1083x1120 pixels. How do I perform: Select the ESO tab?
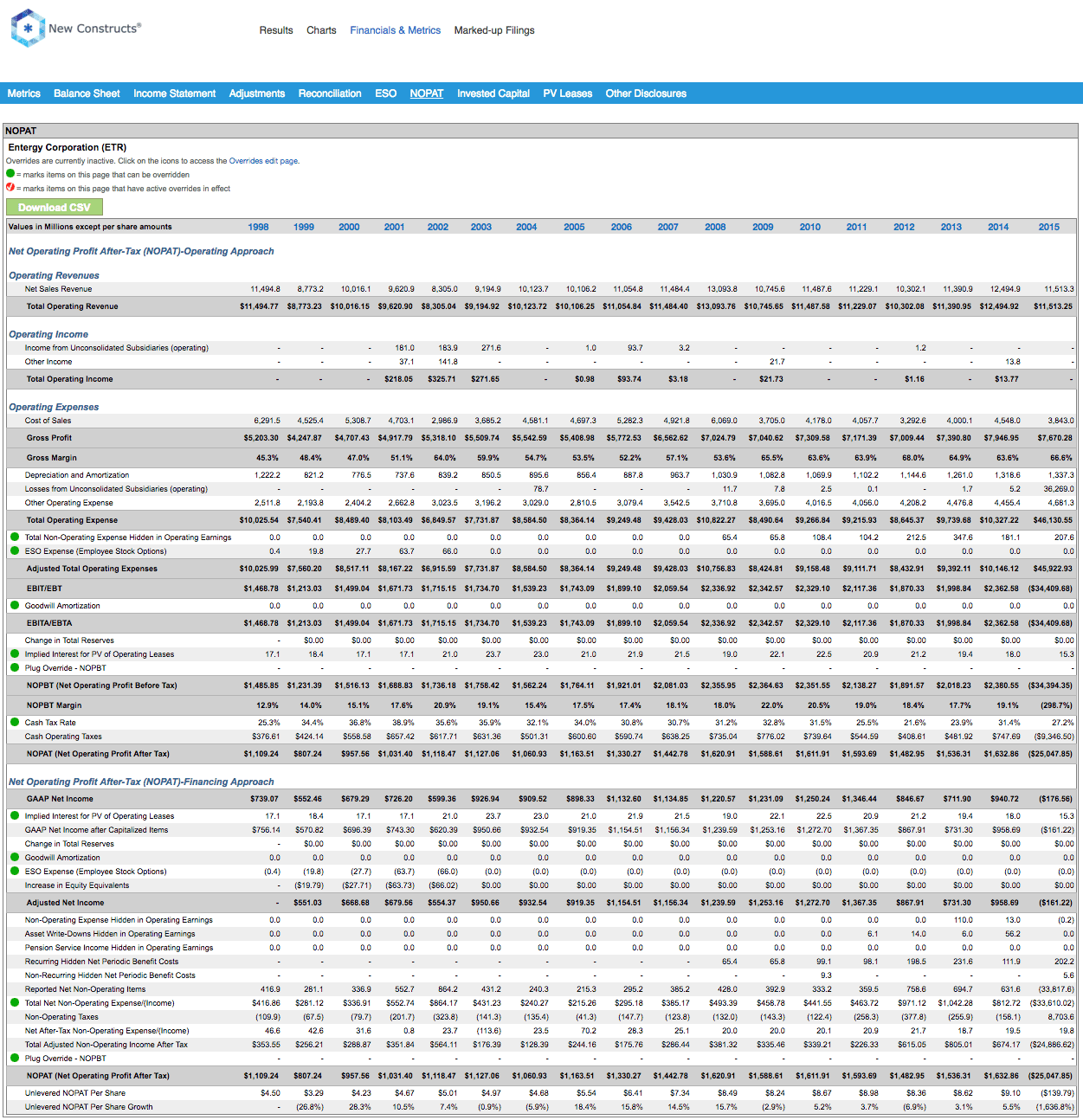click(385, 93)
